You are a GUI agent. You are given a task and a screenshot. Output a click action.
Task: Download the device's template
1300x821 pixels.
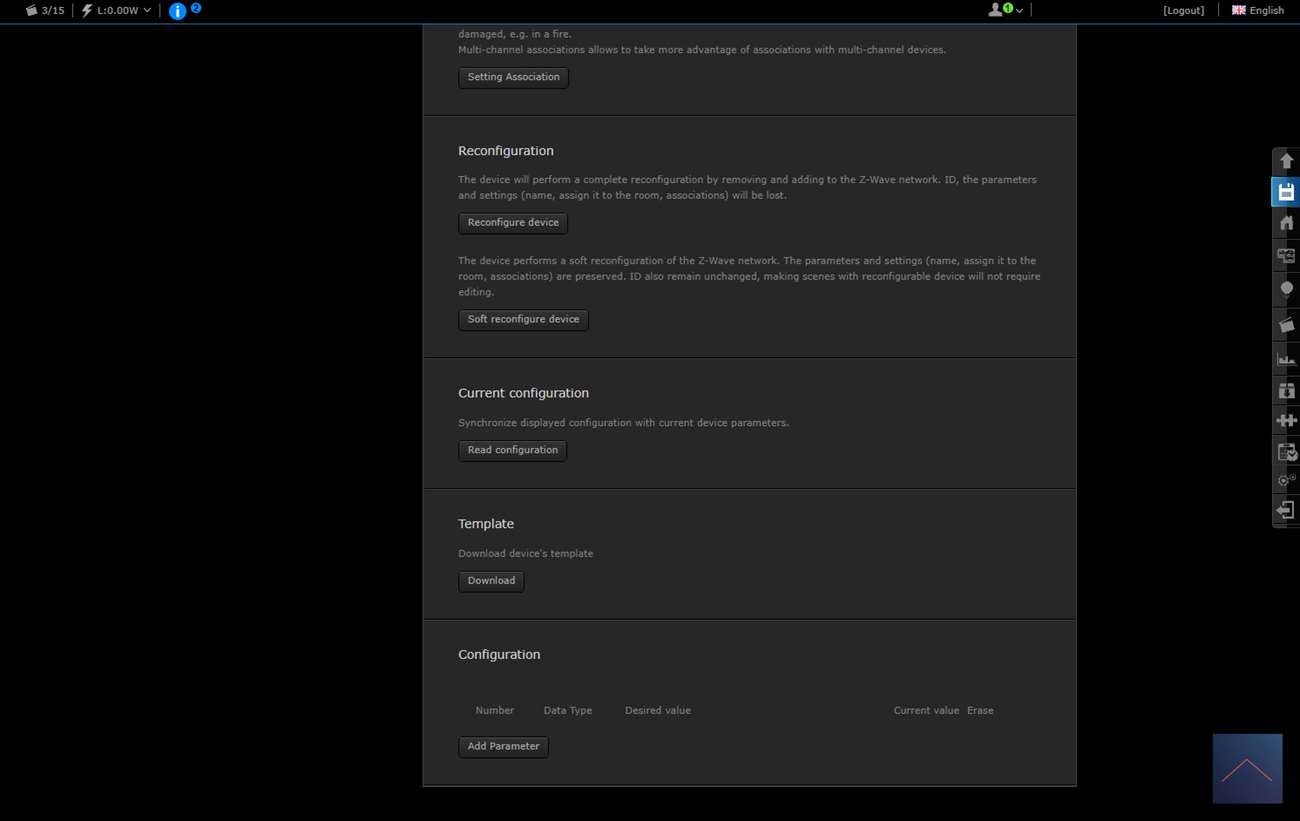[491, 581]
